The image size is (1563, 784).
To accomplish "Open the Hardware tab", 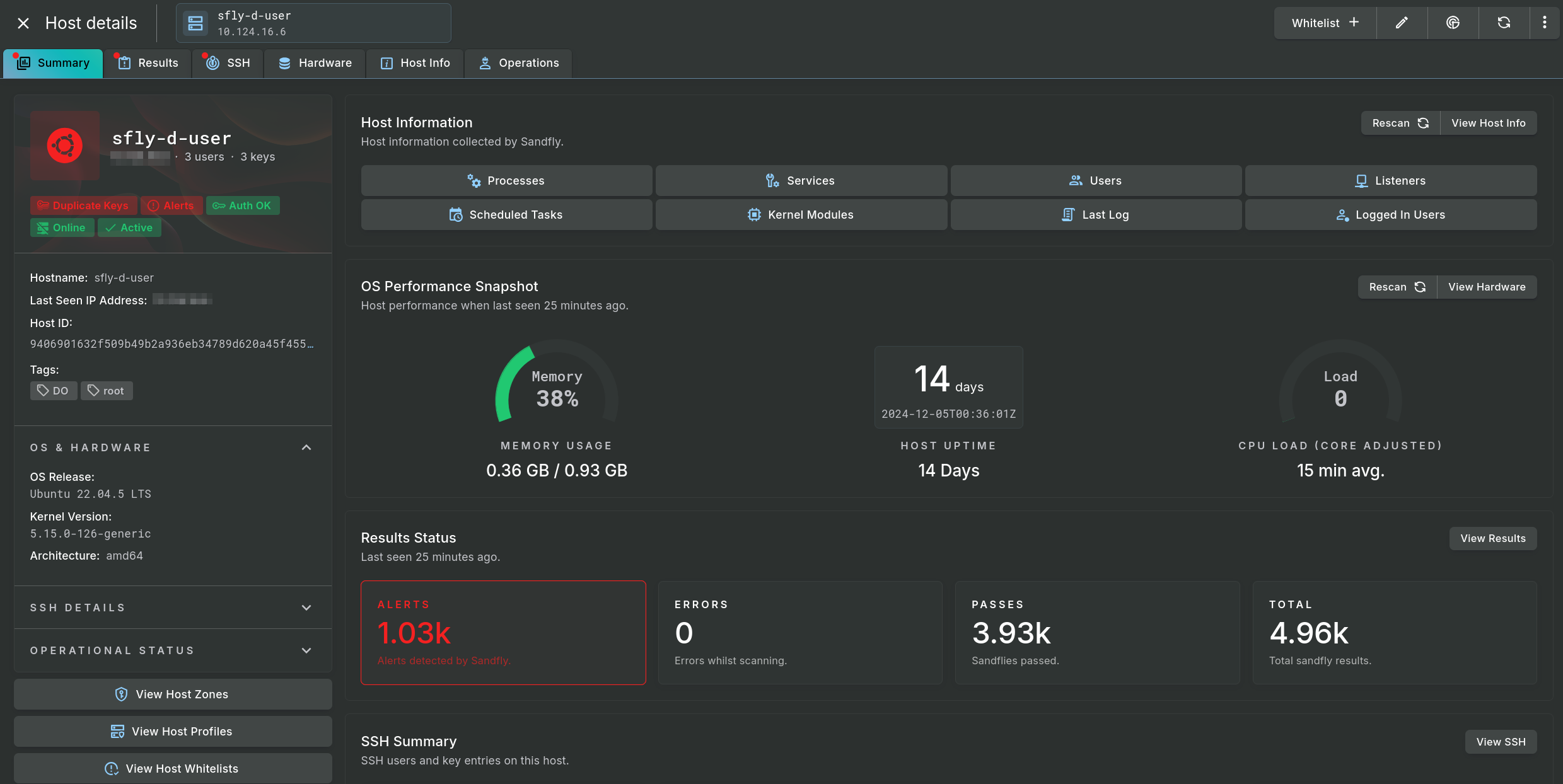I will click(315, 63).
